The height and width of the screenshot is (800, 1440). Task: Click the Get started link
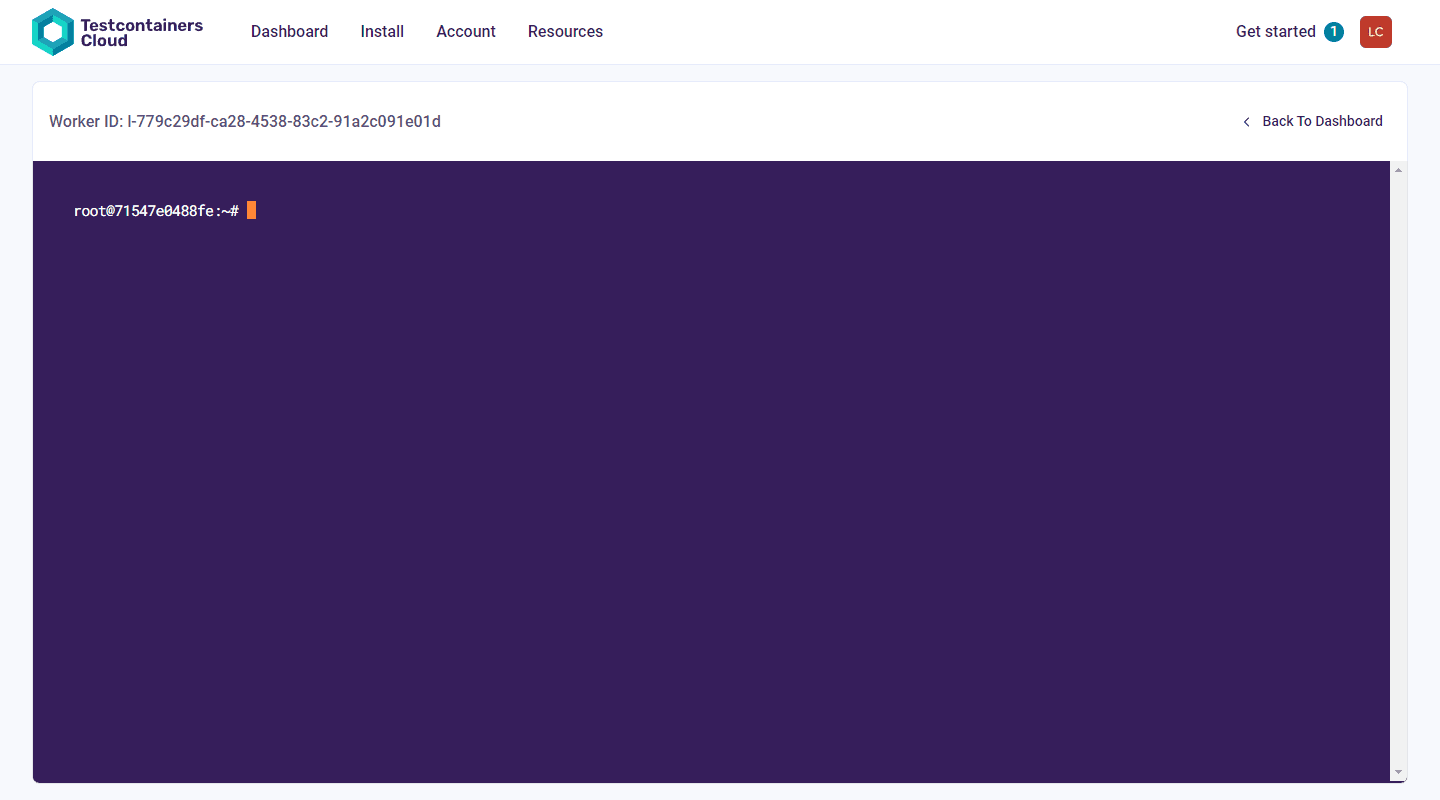click(x=1275, y=32)
